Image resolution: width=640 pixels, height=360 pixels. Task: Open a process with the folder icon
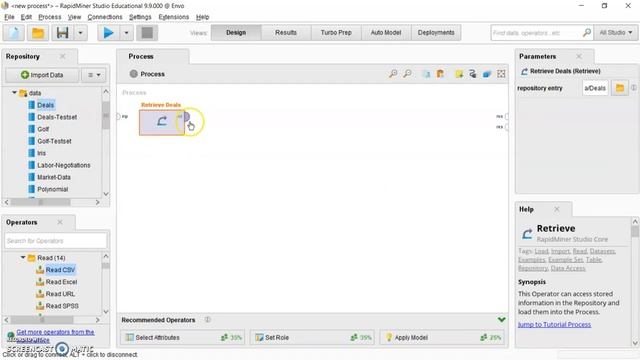38,33
